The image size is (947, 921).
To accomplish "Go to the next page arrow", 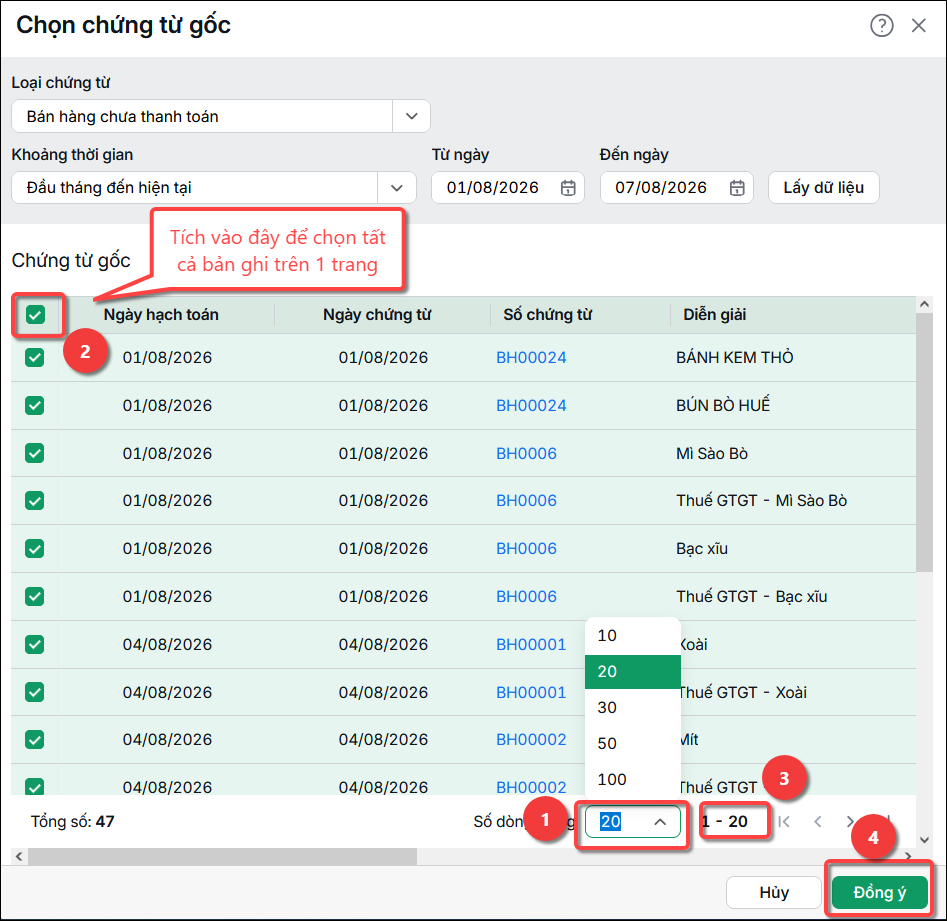I will (850, 821).
